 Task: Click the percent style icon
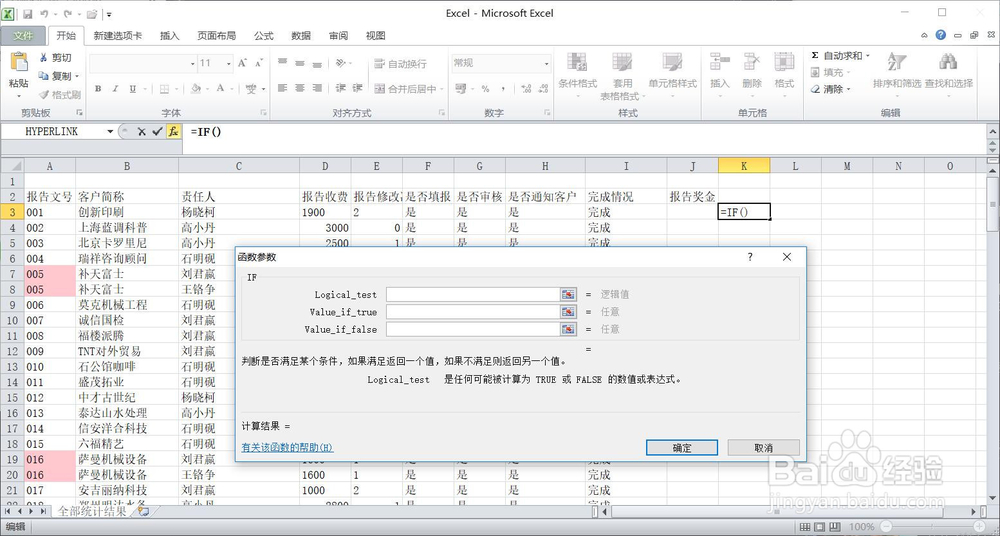coord(485,89)
